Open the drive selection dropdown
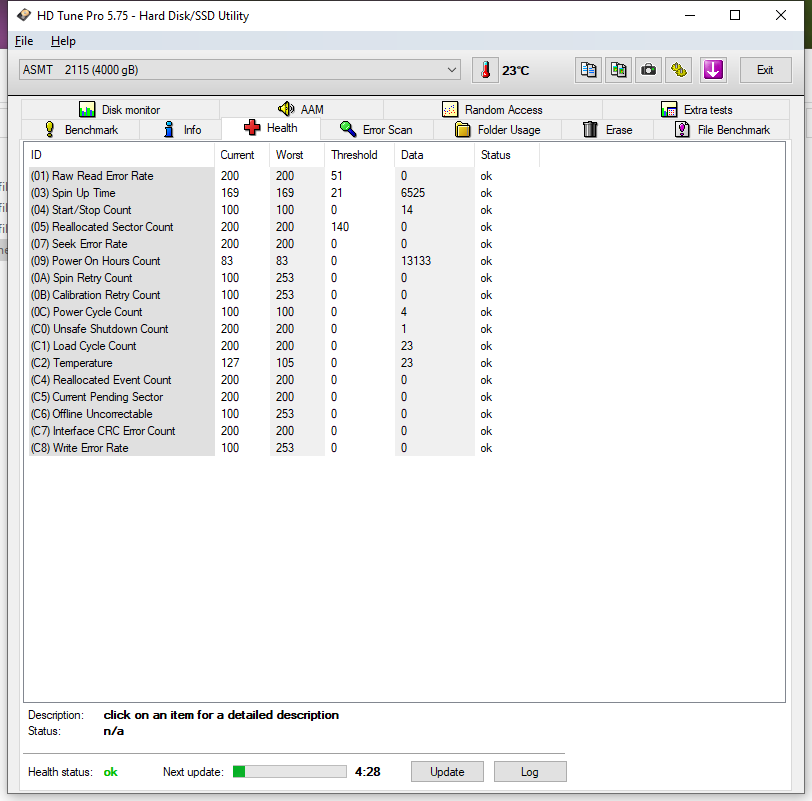The height and width of the screenshot is (801, 812). [x=240, y=70]
